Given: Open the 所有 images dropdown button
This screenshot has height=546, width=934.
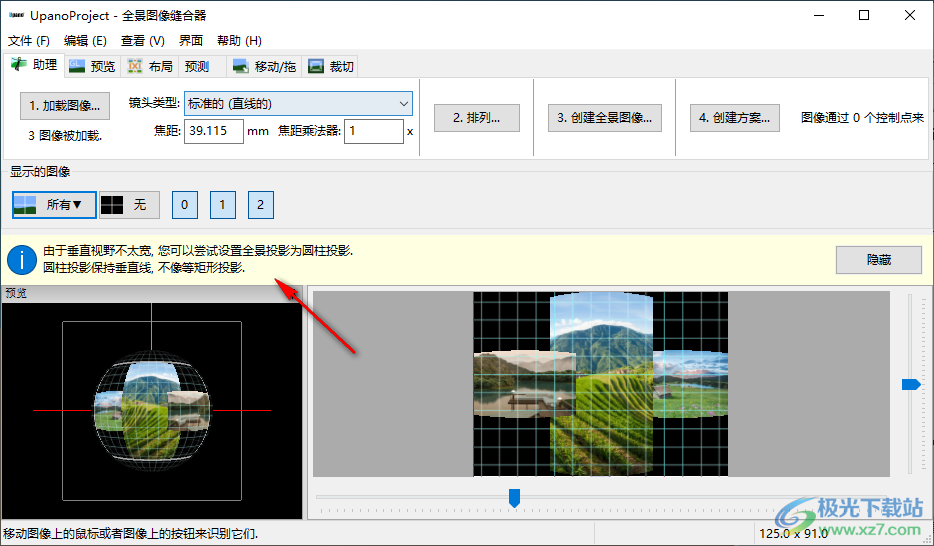Looking at the screenshot, I should pyautogui.click(x=54, y=205).
